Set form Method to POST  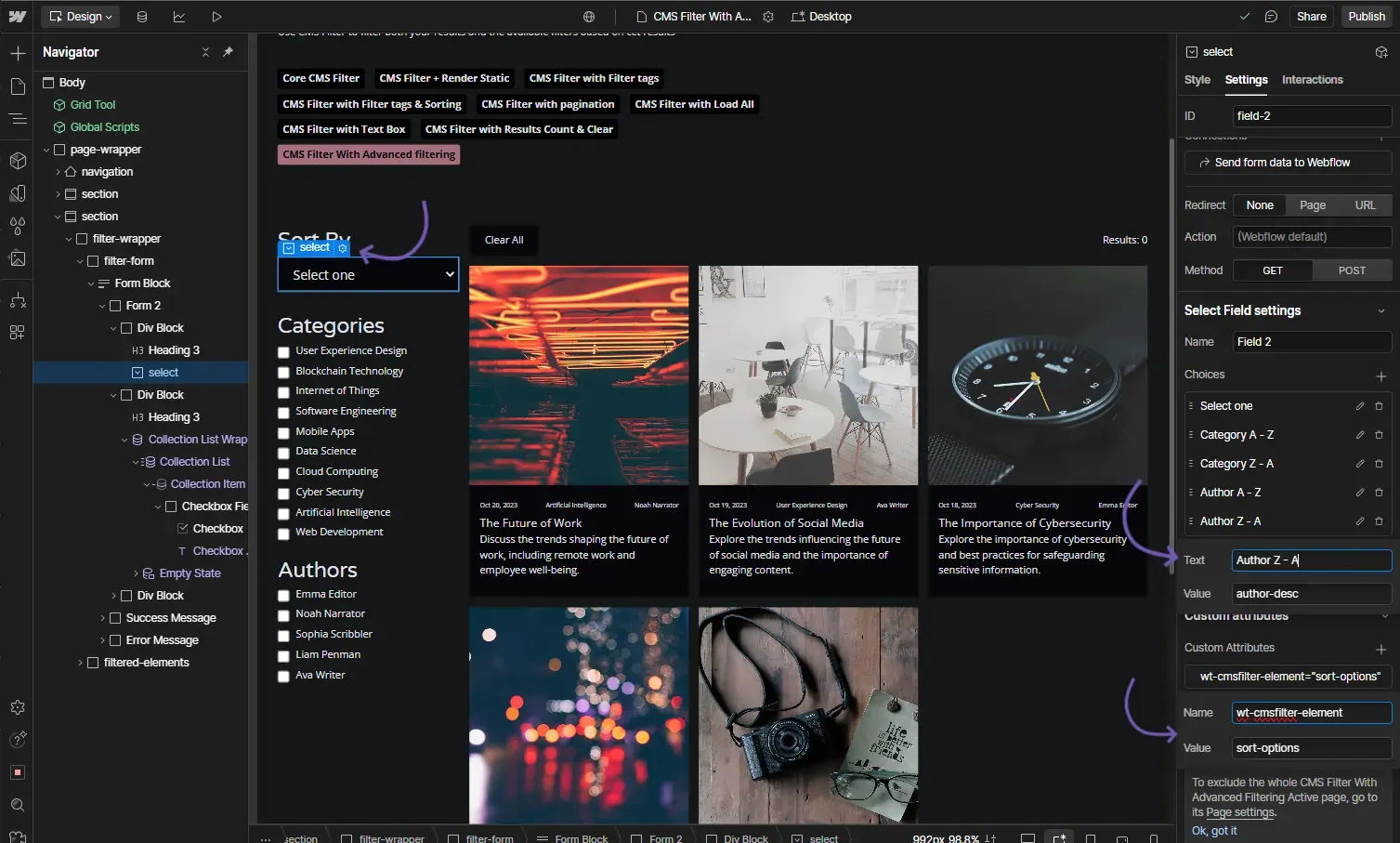pos(1352,270)
